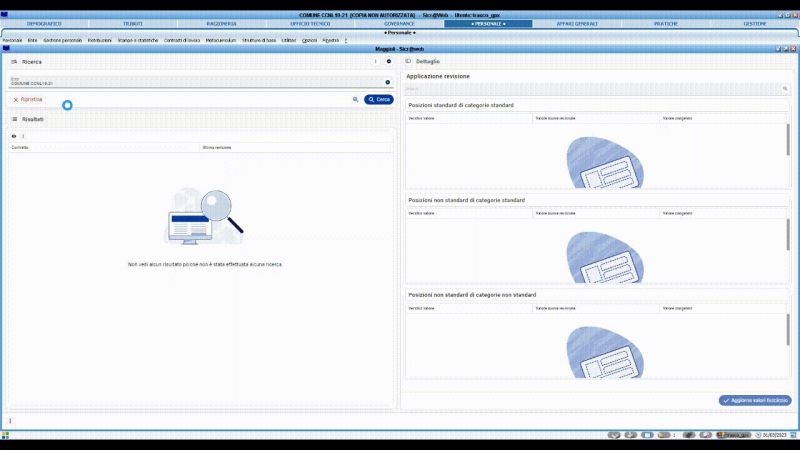
Task: Click Aggiorna valori fascicolo button
Action: (x=755, y=401)
